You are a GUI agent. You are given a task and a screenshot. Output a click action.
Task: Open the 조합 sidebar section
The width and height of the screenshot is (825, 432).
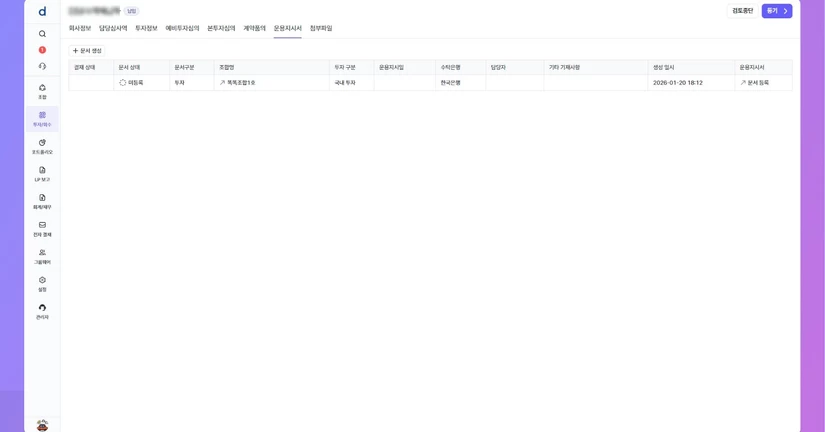tap(42, 92)
